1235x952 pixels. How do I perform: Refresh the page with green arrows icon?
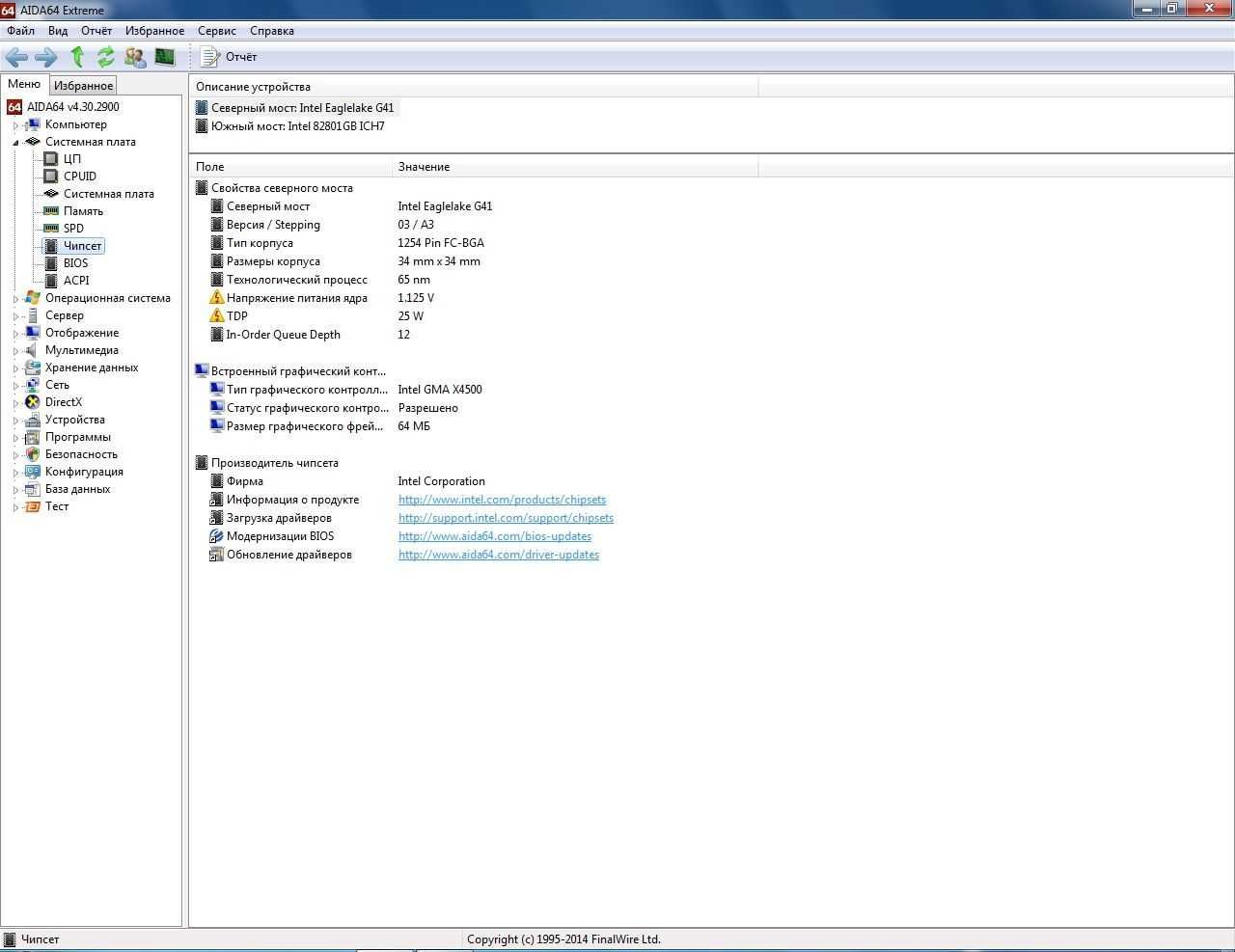105,57
